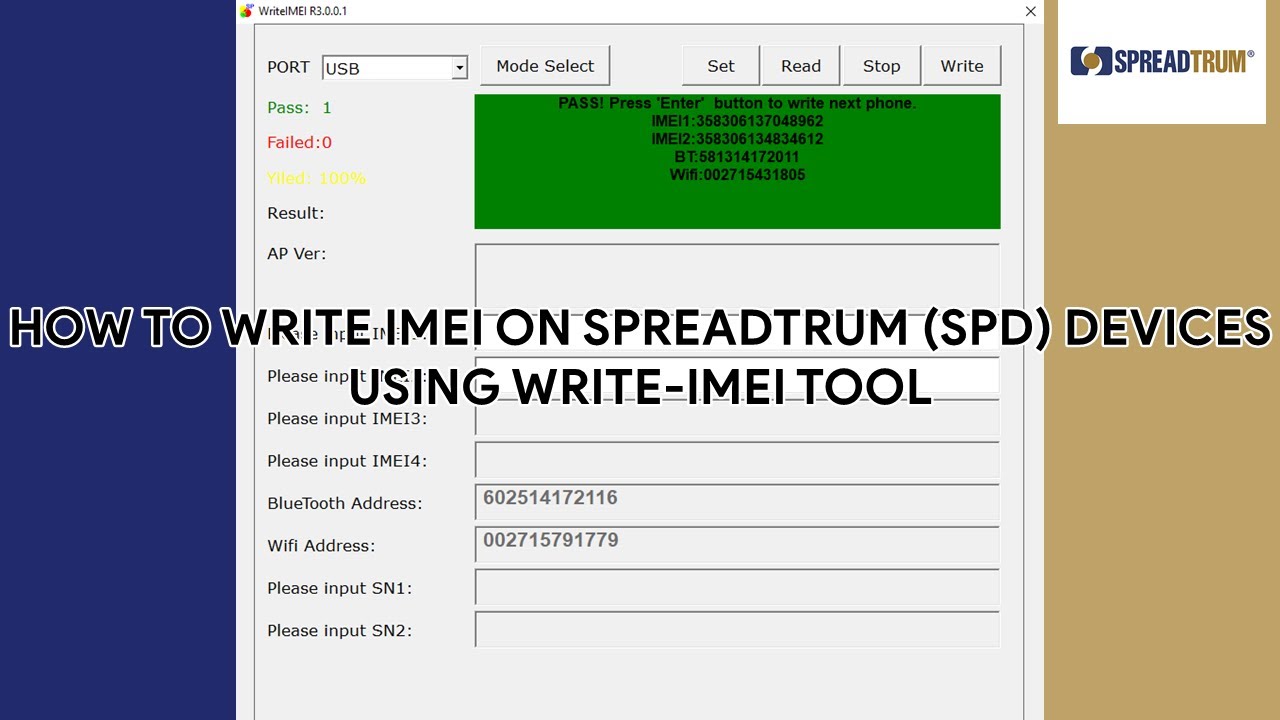Click the 'BlueTooth Address:' label
Screen dimensions: 1280x720
345,503
